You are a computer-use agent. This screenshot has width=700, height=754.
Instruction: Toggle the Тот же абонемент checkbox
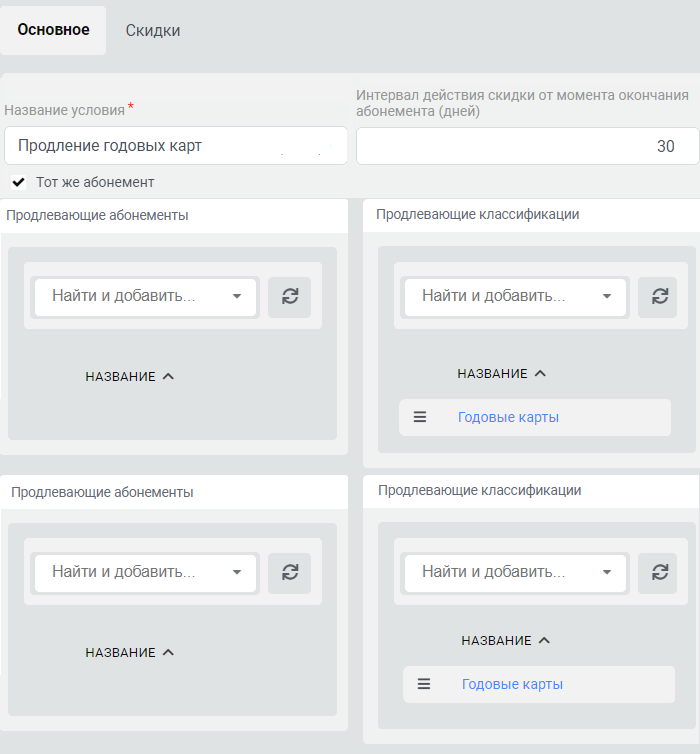19,182
